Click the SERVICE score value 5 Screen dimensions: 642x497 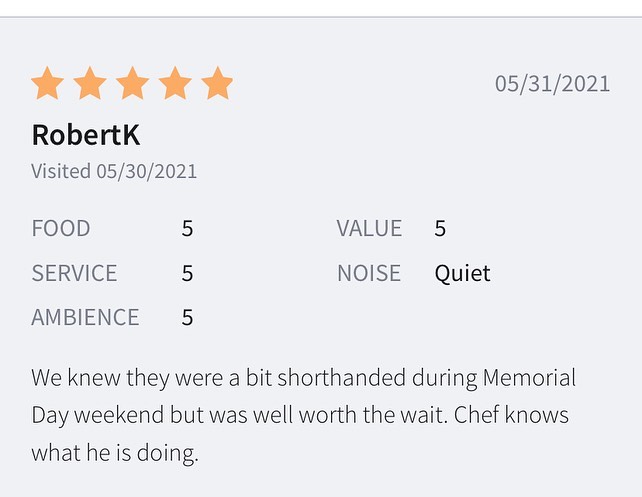coord(187,273)
